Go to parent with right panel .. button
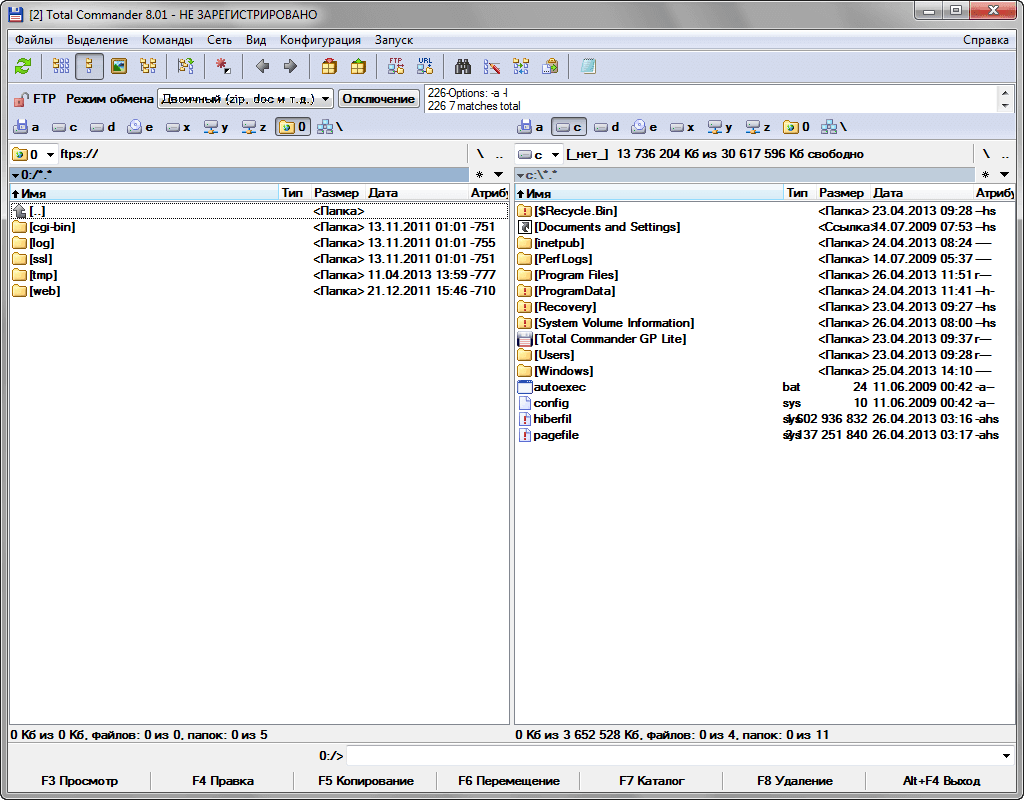This screenshot has height=800, width=1024. (x=1005, y=154)
